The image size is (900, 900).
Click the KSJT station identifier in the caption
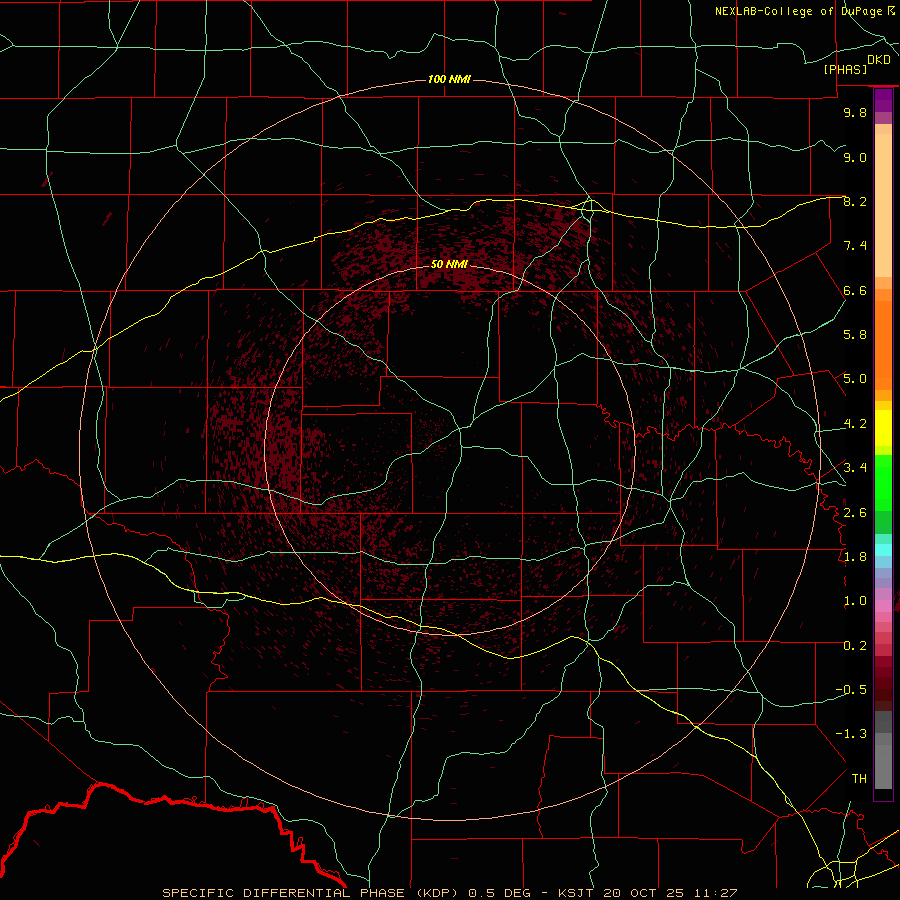point(574,893)
